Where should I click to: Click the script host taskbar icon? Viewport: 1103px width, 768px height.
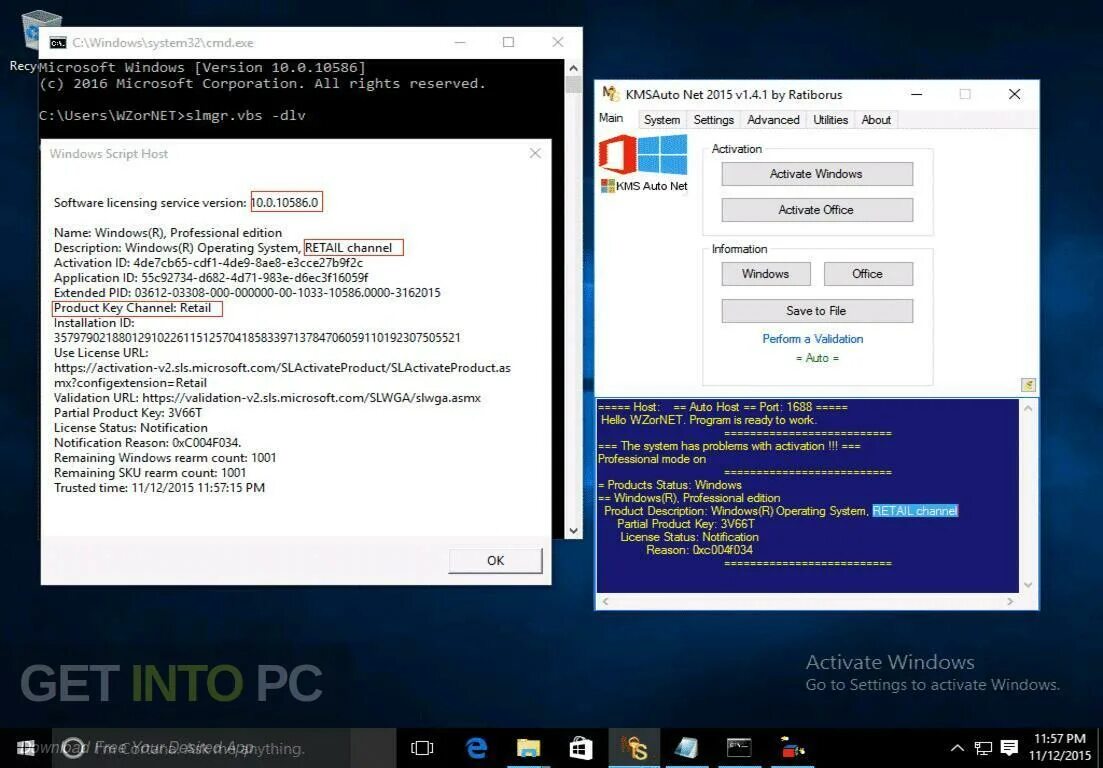tap(686, 748)
